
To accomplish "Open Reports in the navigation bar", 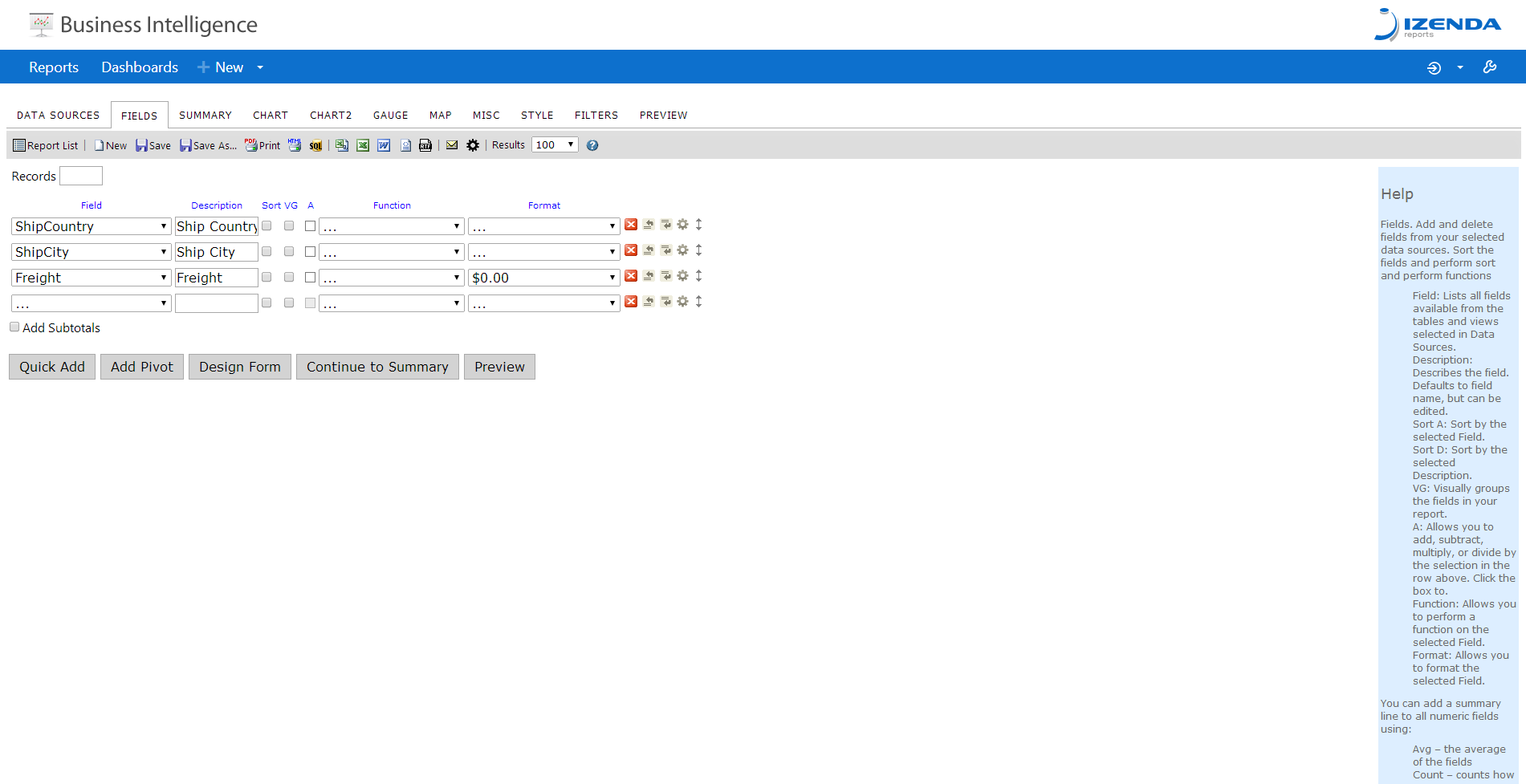I will (54, 67).
